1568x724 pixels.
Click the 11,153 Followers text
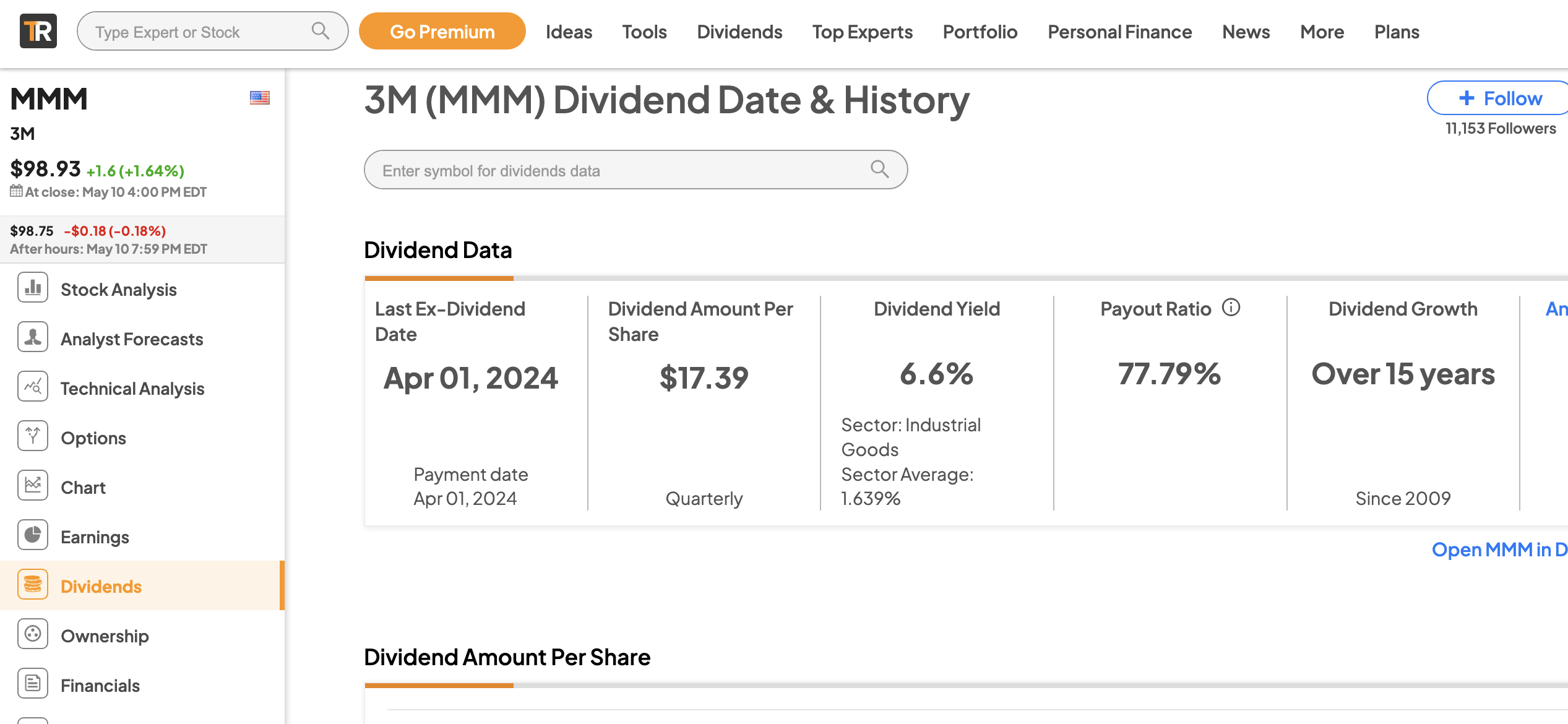coord(1501,128)
